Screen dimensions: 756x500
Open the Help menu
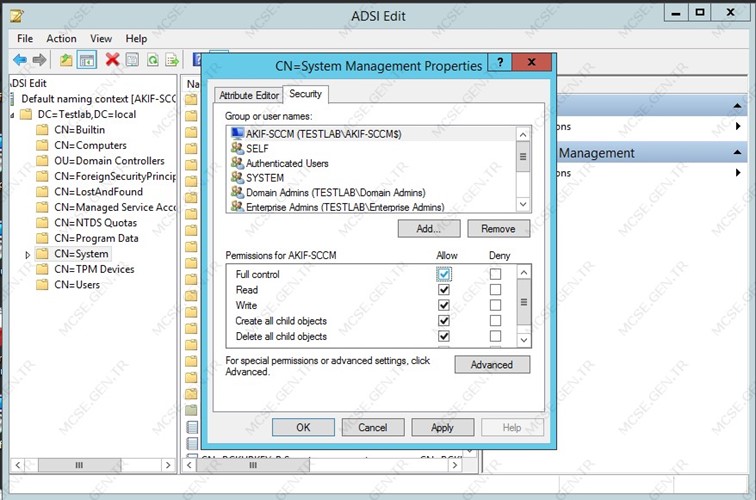(x=136, y=39)
